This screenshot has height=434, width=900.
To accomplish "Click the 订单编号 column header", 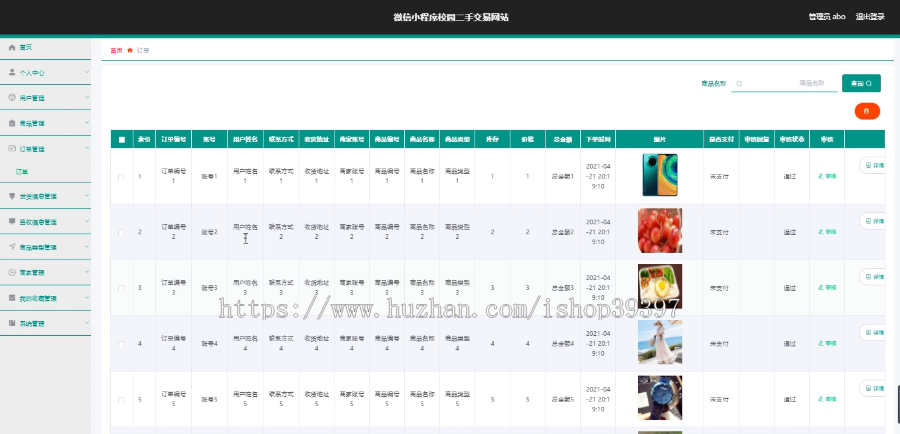I will 173,140.
